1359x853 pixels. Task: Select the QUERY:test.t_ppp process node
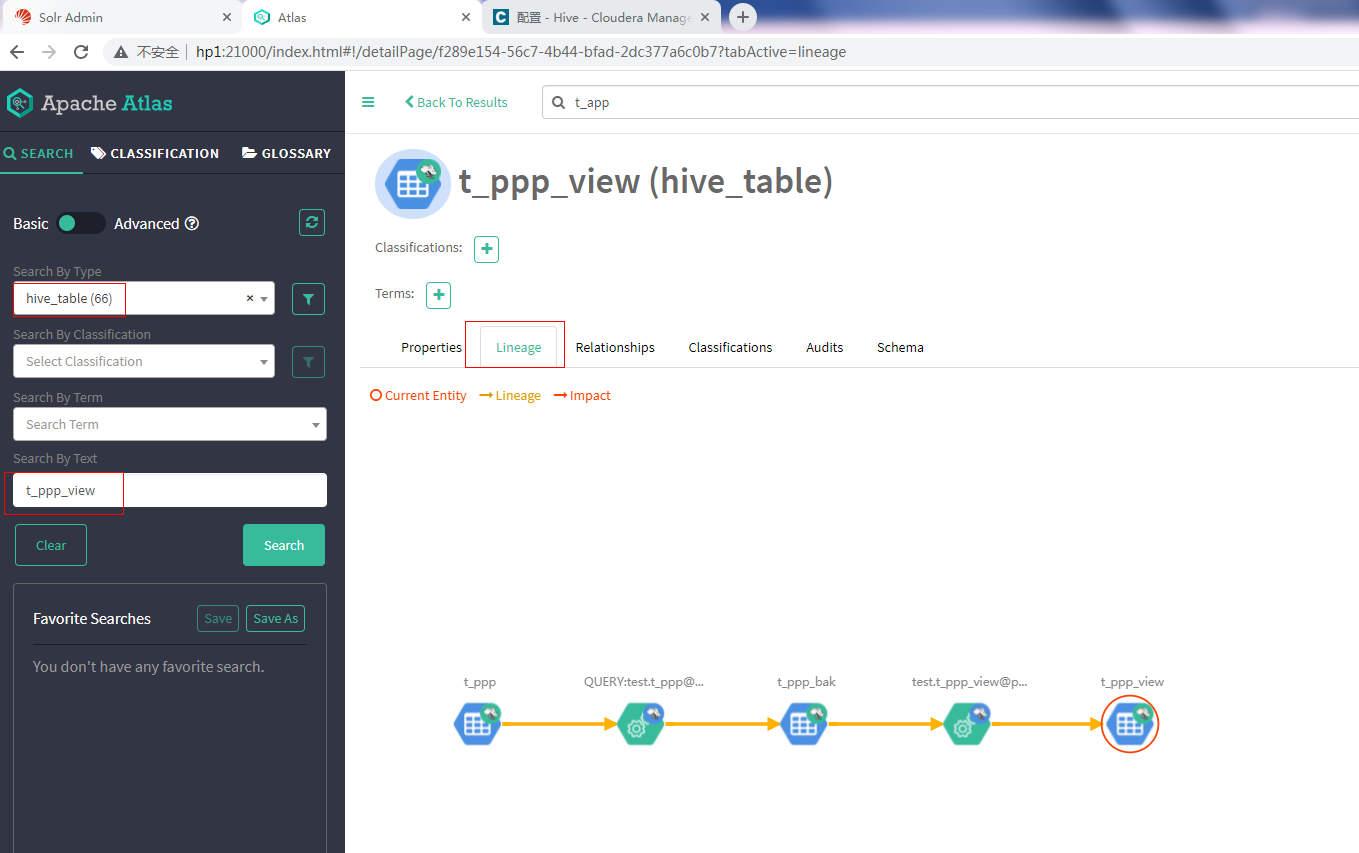(x=640, y=725)
